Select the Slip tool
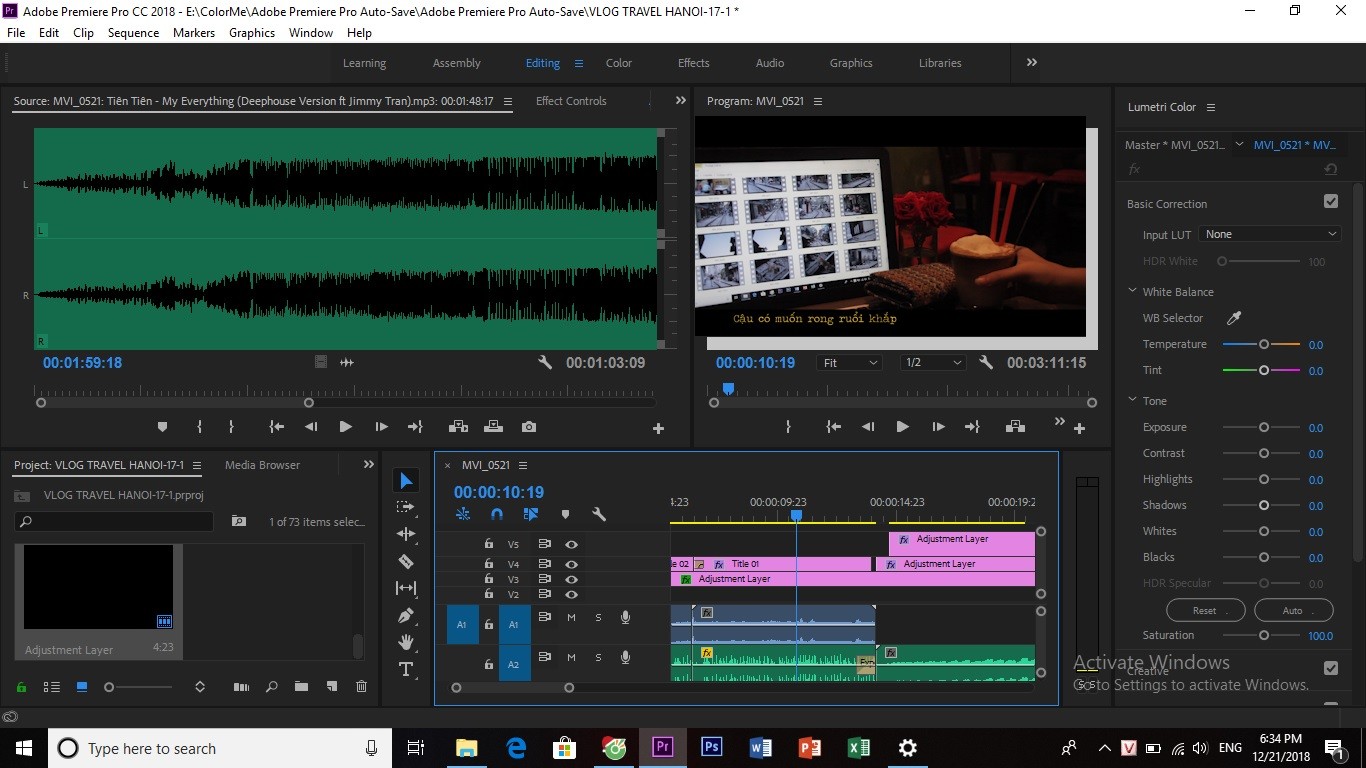 406,588
